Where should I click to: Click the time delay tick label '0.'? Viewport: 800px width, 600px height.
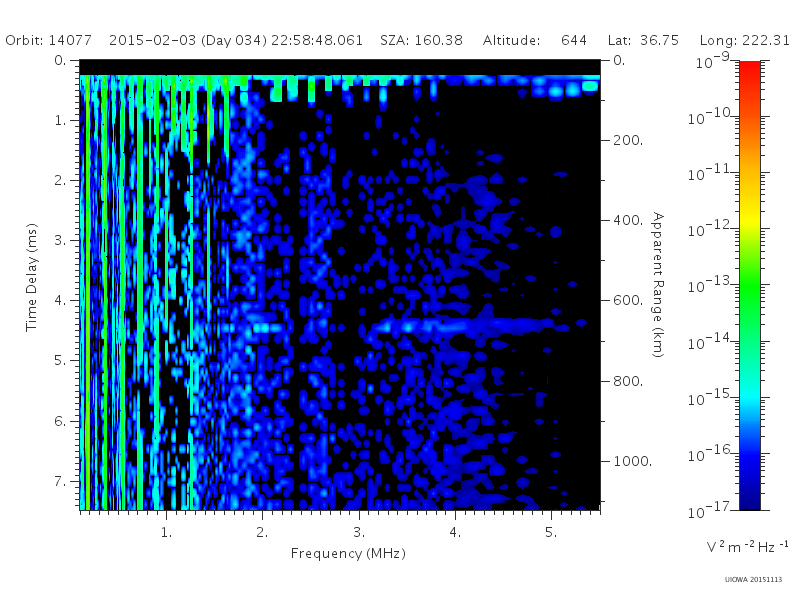click(61, 61)
